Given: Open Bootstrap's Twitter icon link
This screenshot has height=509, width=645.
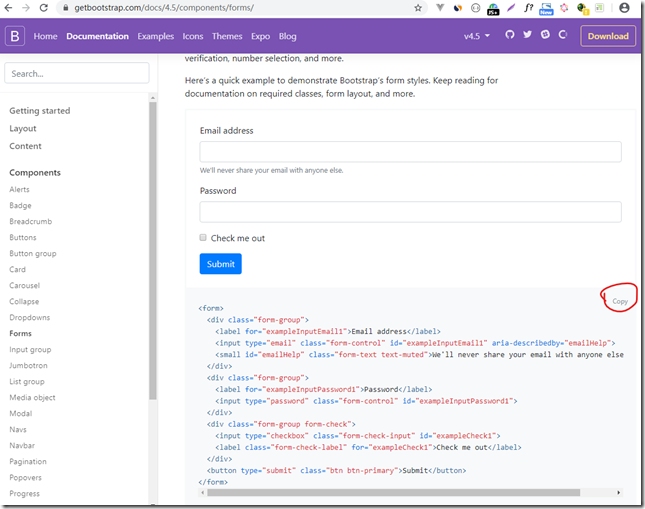Looking at the screenshot, I should [527, 35].
